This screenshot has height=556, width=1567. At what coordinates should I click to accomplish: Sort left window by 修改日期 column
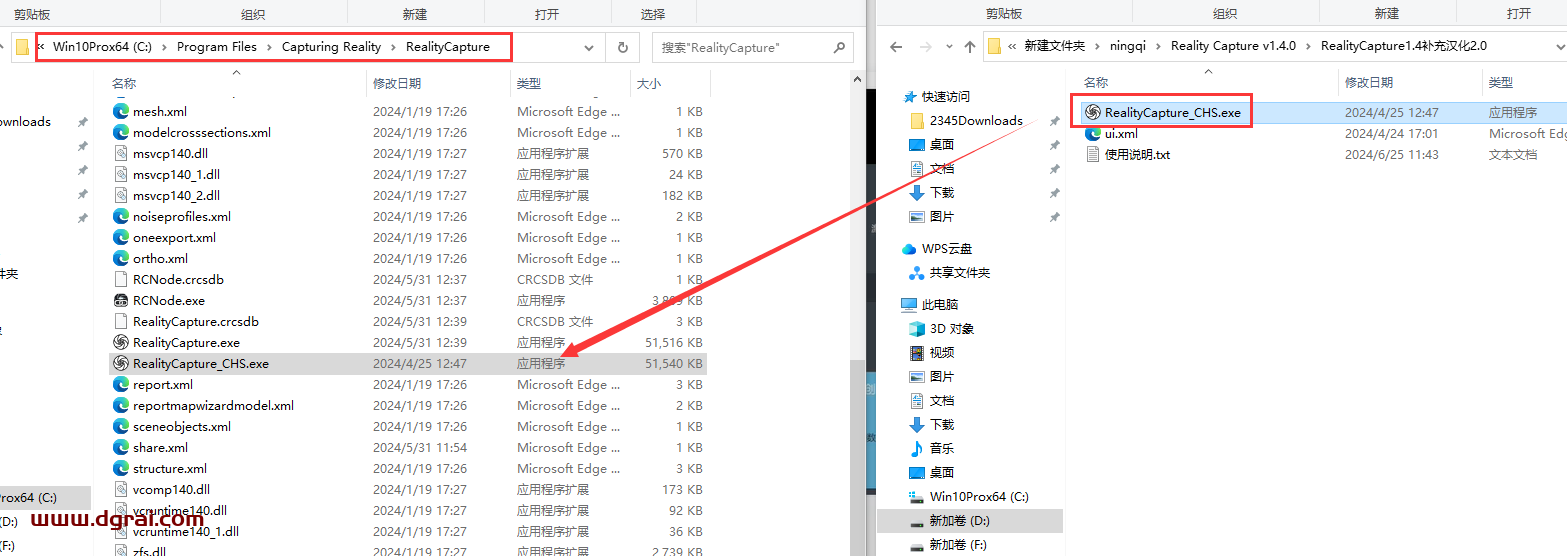coord(397,84)
